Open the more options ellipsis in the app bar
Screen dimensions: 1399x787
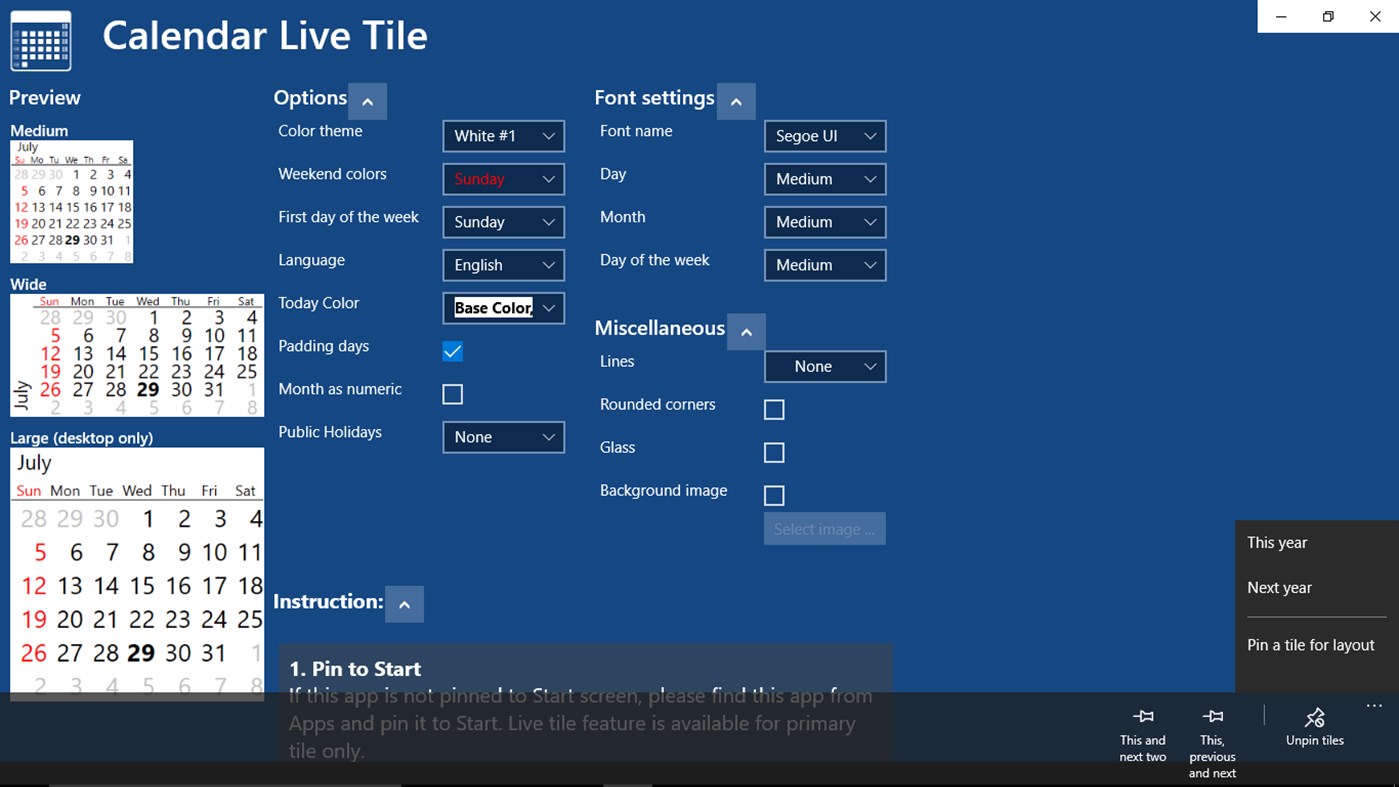(1373, 705)
